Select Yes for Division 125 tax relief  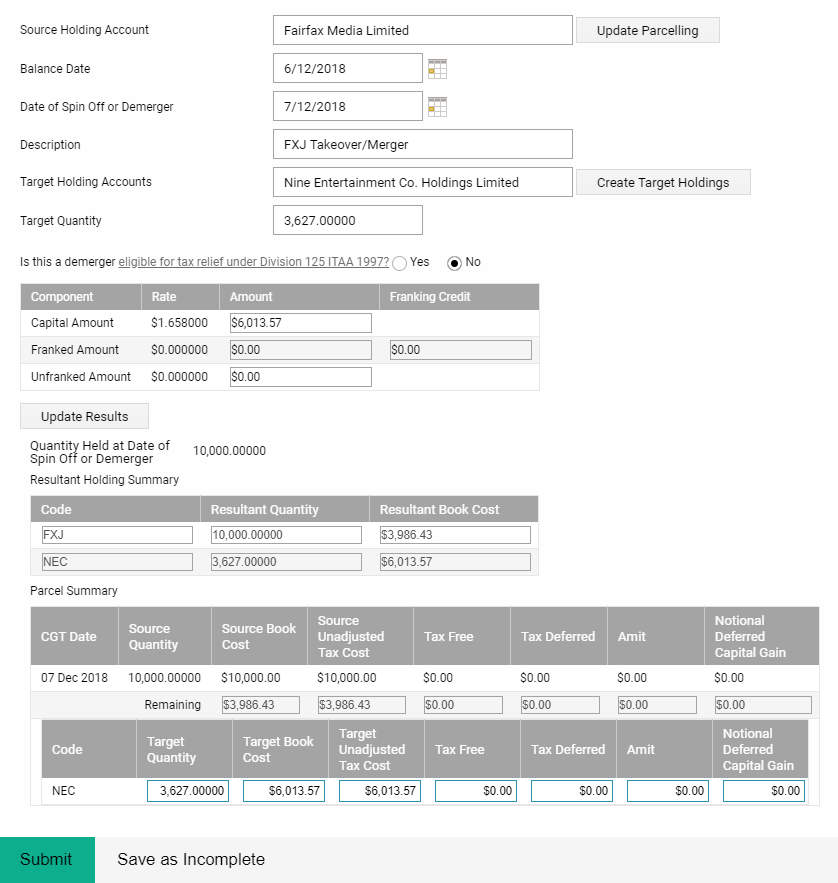click(399, 263)
